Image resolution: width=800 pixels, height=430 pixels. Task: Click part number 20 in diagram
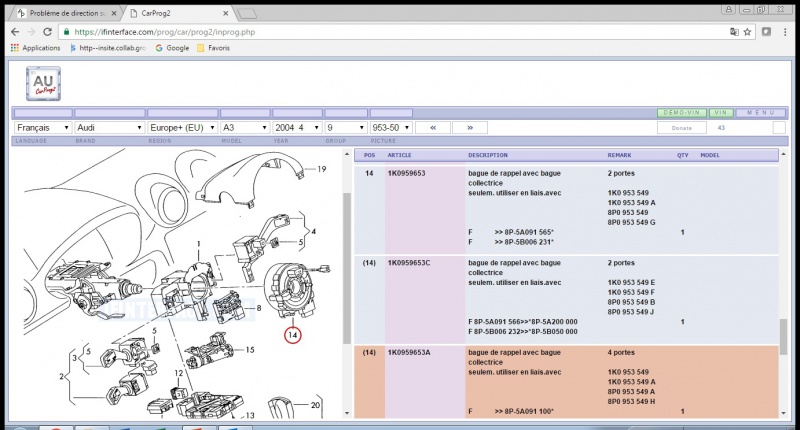click(x=315, y=405)
